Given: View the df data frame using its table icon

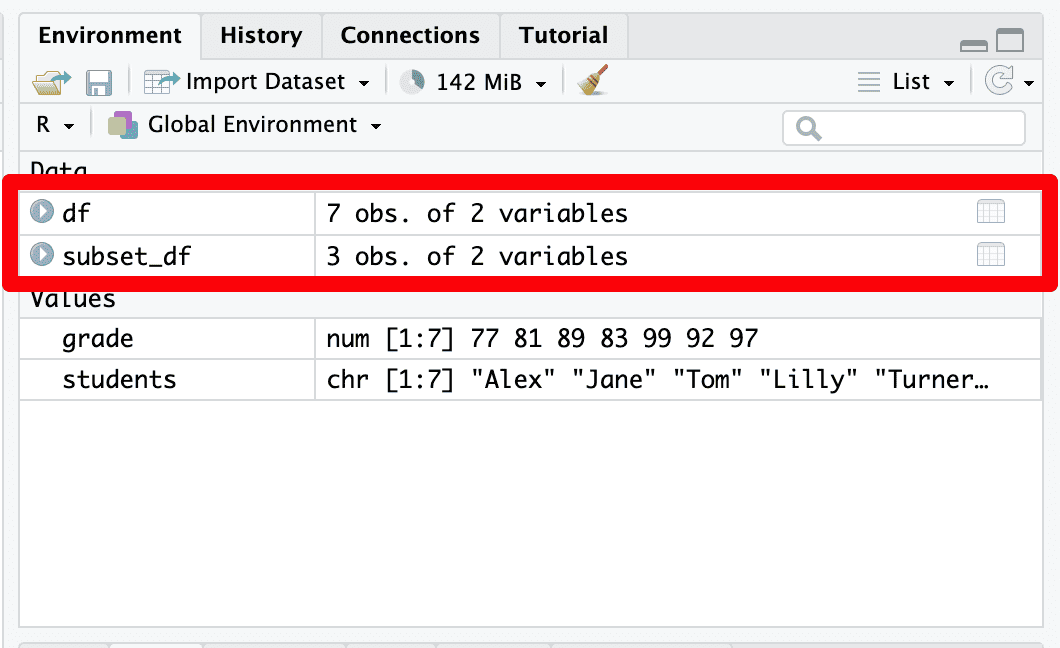Looking at the screenshot, I should (x=990, y=212).
